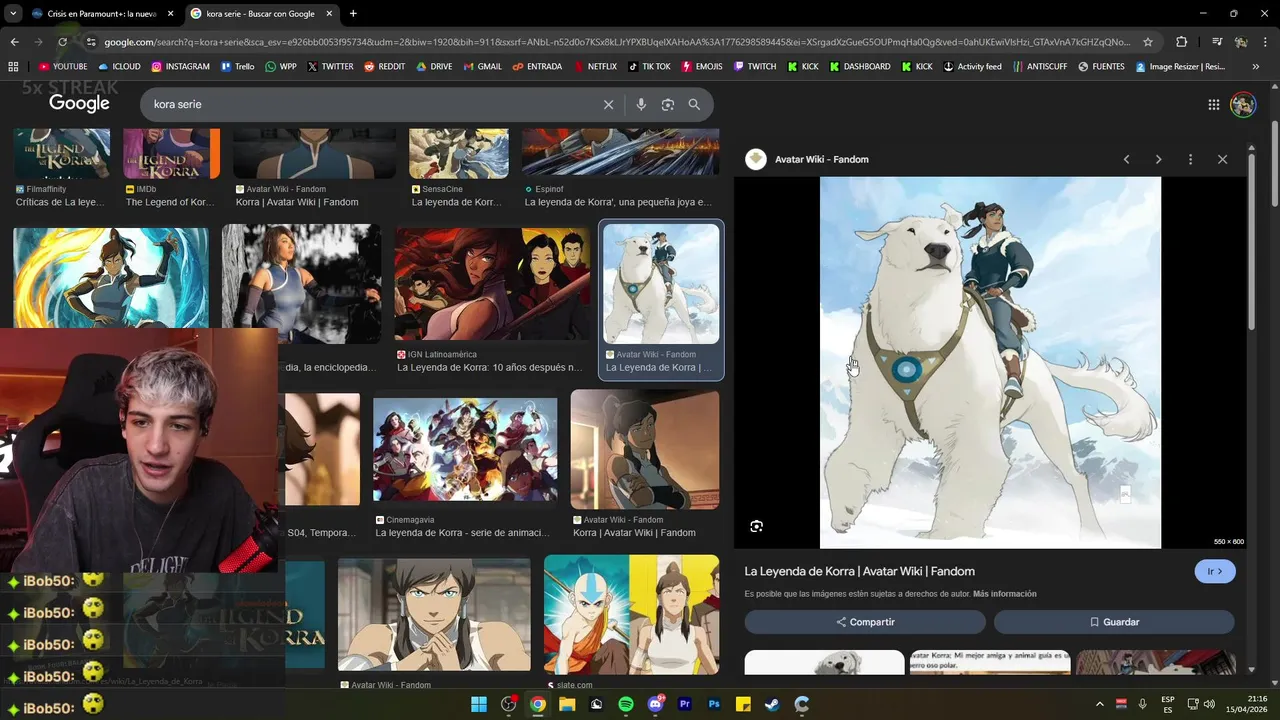Screen dimensions: 1280x720
Task: Select IGN Latinoamérica Korra result thumbnail
Action: [492, 284]
